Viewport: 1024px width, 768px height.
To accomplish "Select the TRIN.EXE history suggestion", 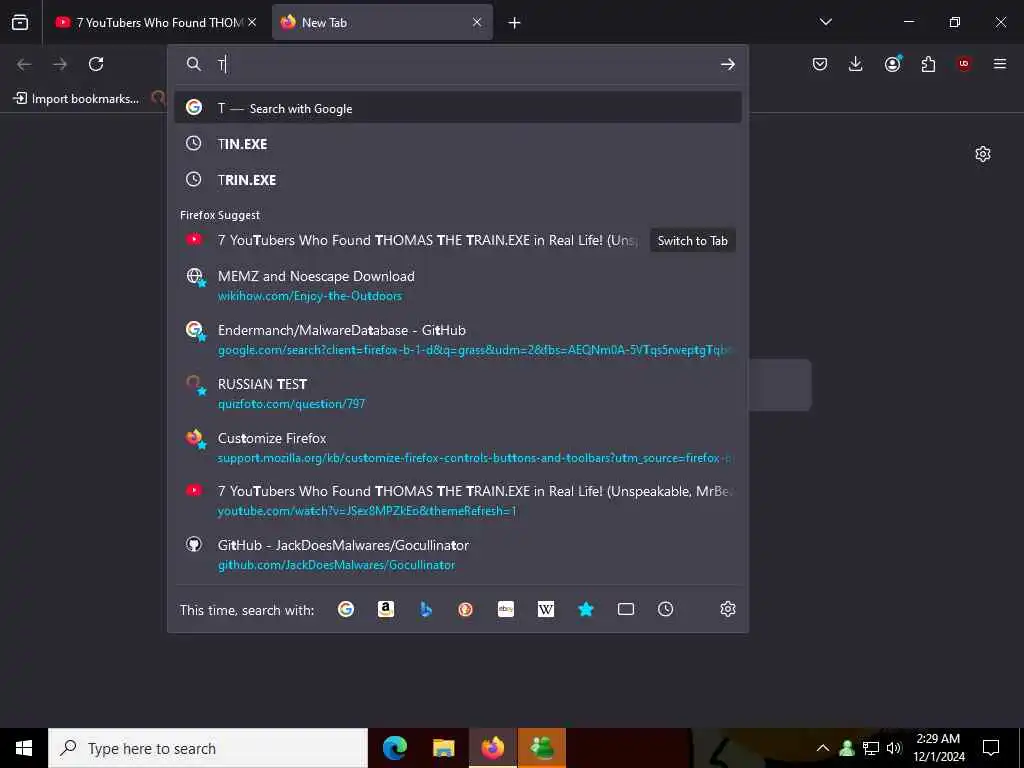I will tap(458, 180).
